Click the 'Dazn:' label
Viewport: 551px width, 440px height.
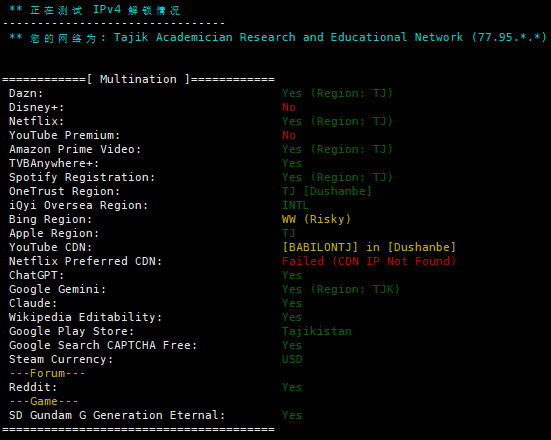point(26,93)
